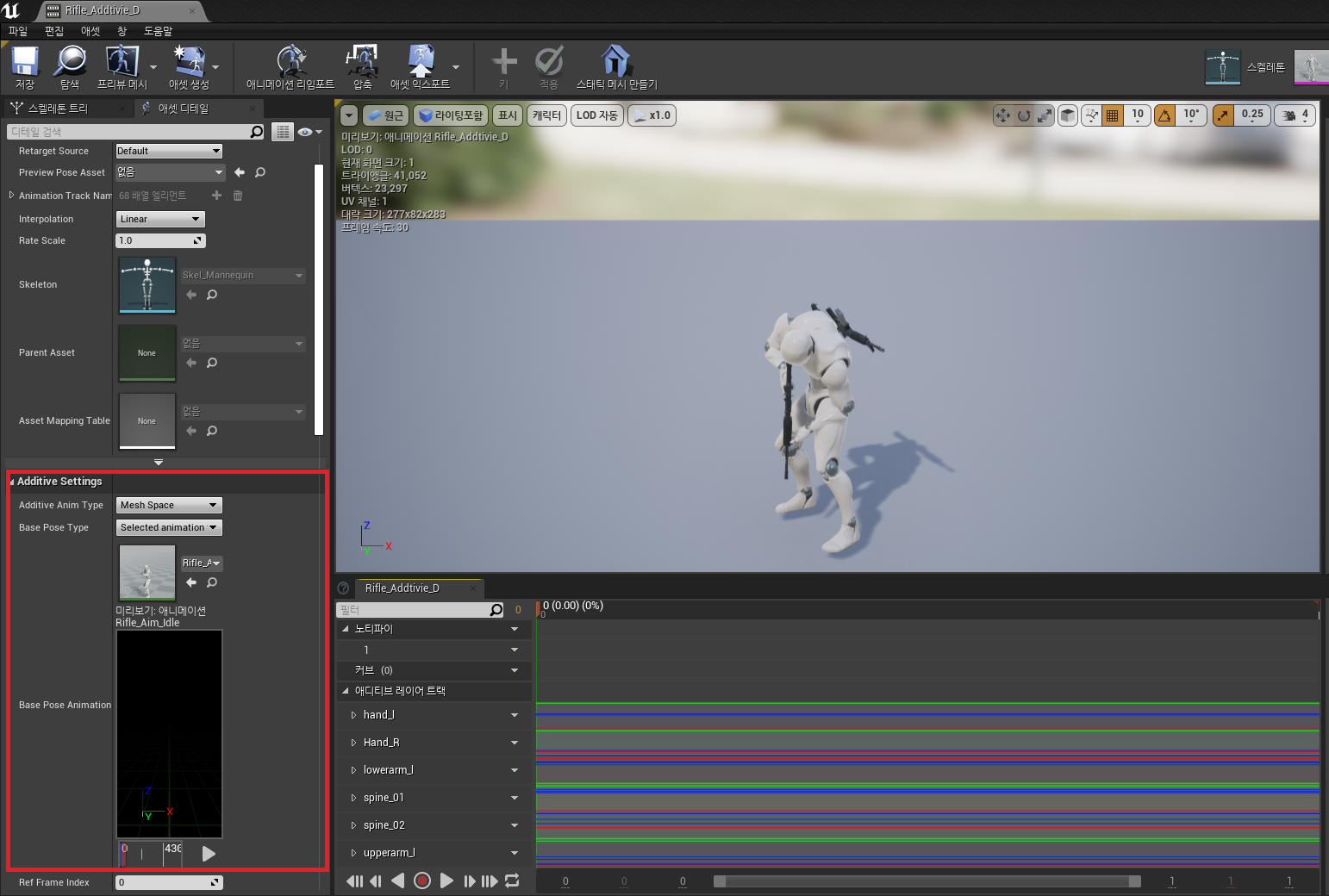Play the Base Pose Animation thumbnail preview
This screenshot has width=1329, height=896.
(209, 854)
